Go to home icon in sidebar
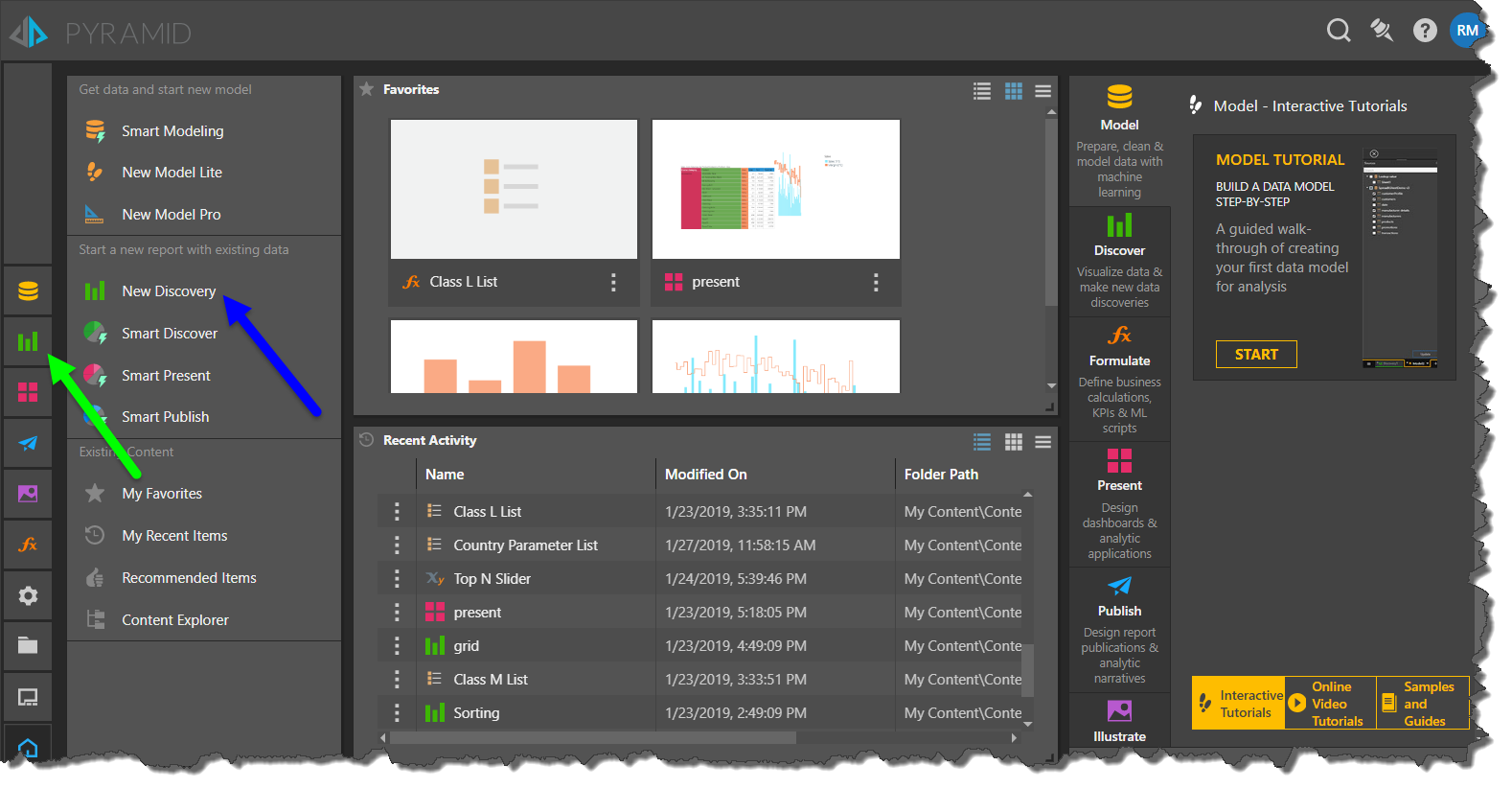1512x789 pixels. pos(28,747)
